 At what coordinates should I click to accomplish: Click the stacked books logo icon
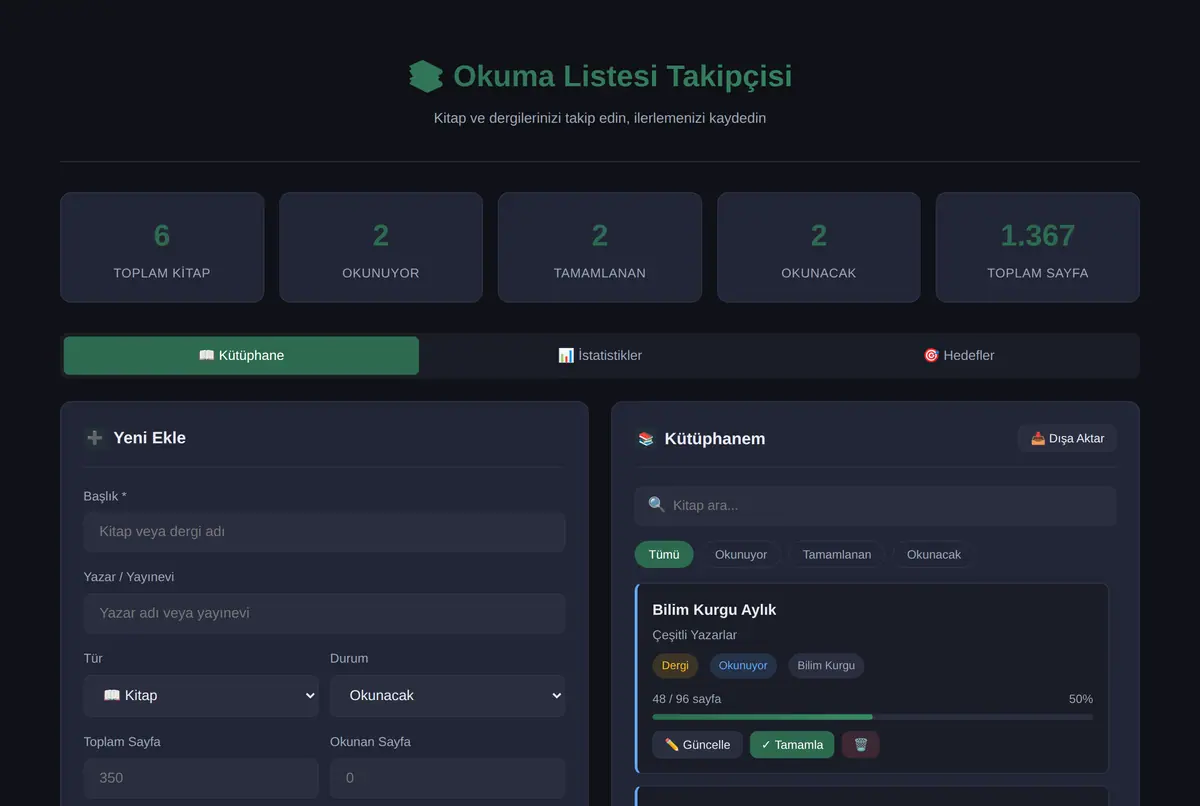click(x=426, y=77)
